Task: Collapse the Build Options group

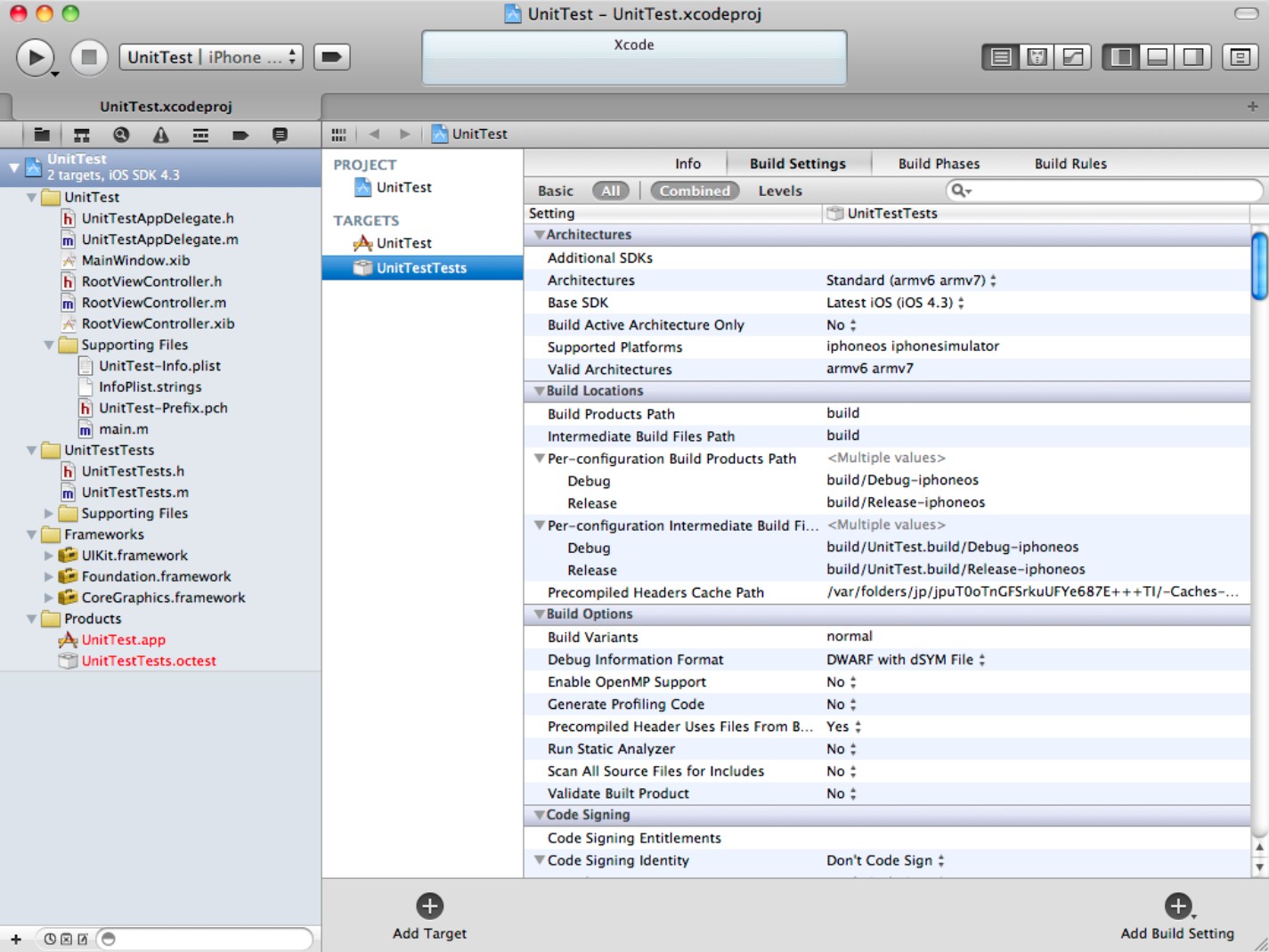Action: [539, 614]
